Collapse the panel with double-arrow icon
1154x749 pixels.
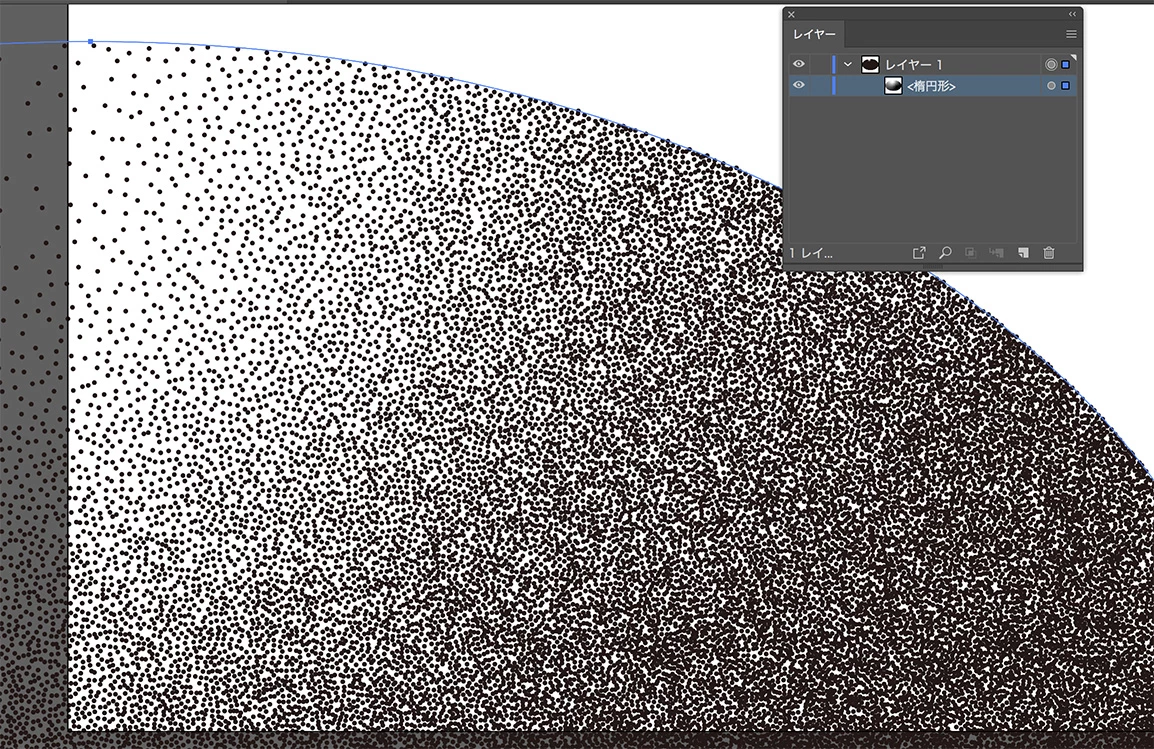coord(1072,14)
